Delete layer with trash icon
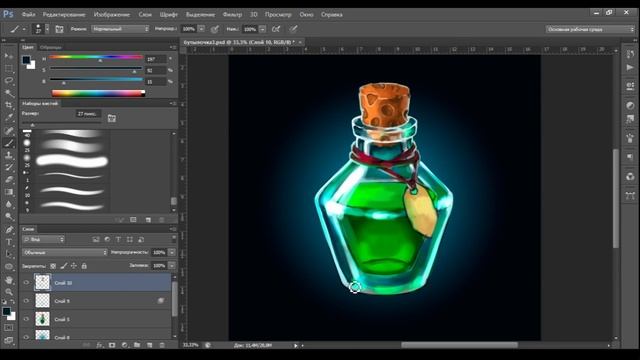This screenshot has width=640, height=360. pos(162,345)
